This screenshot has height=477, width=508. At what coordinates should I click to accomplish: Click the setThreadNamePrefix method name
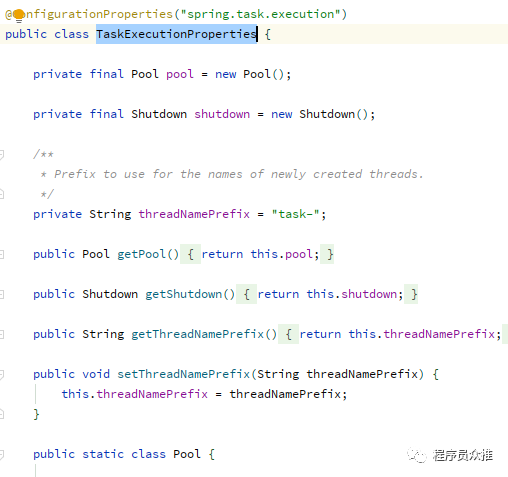(x=183, y=374)
